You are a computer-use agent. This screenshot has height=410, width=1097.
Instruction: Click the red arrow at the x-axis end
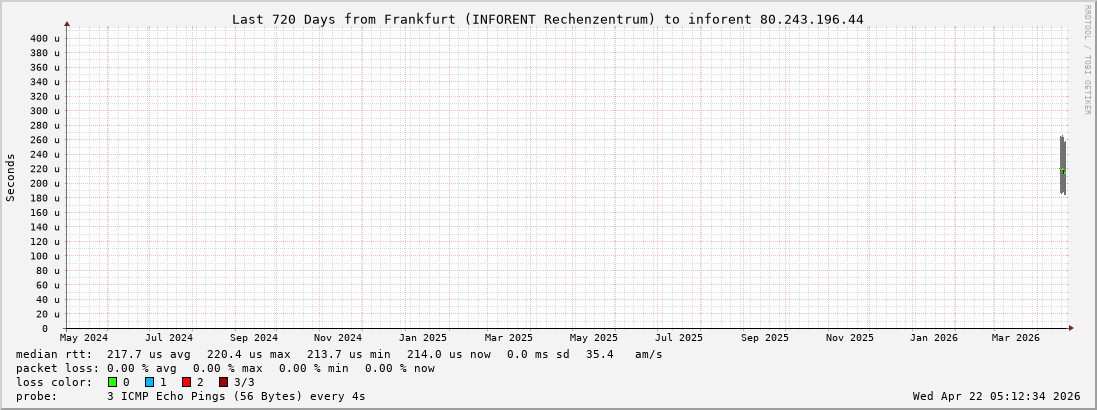point(1070,328)
